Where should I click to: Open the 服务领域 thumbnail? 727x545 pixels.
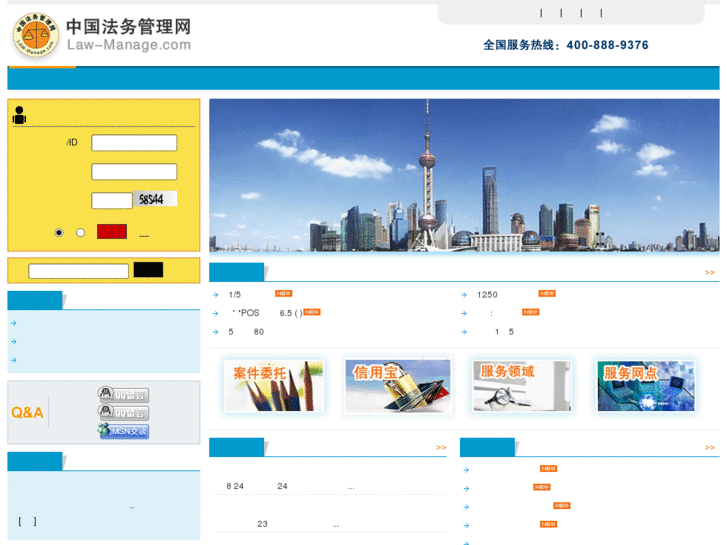[522, 386]
